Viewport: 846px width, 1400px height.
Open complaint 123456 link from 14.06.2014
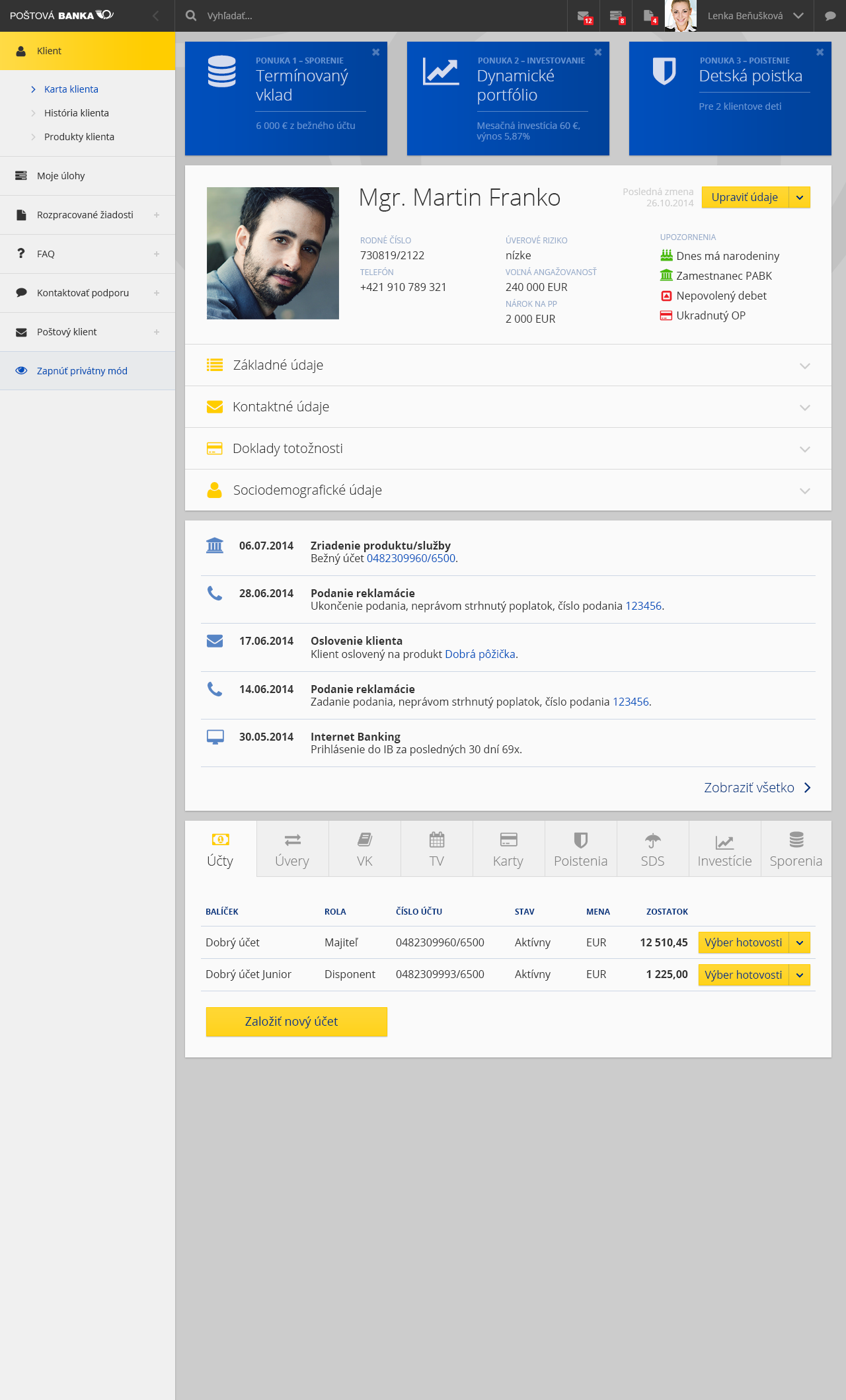tap(631, 702)
